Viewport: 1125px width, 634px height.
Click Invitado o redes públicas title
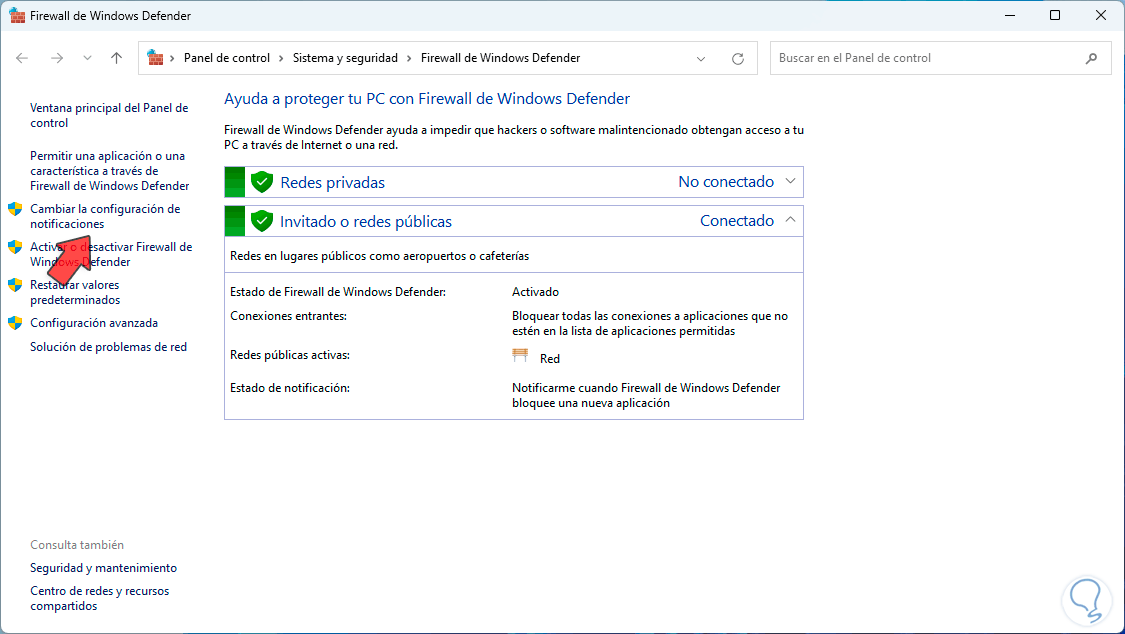(x=366, y=222)
